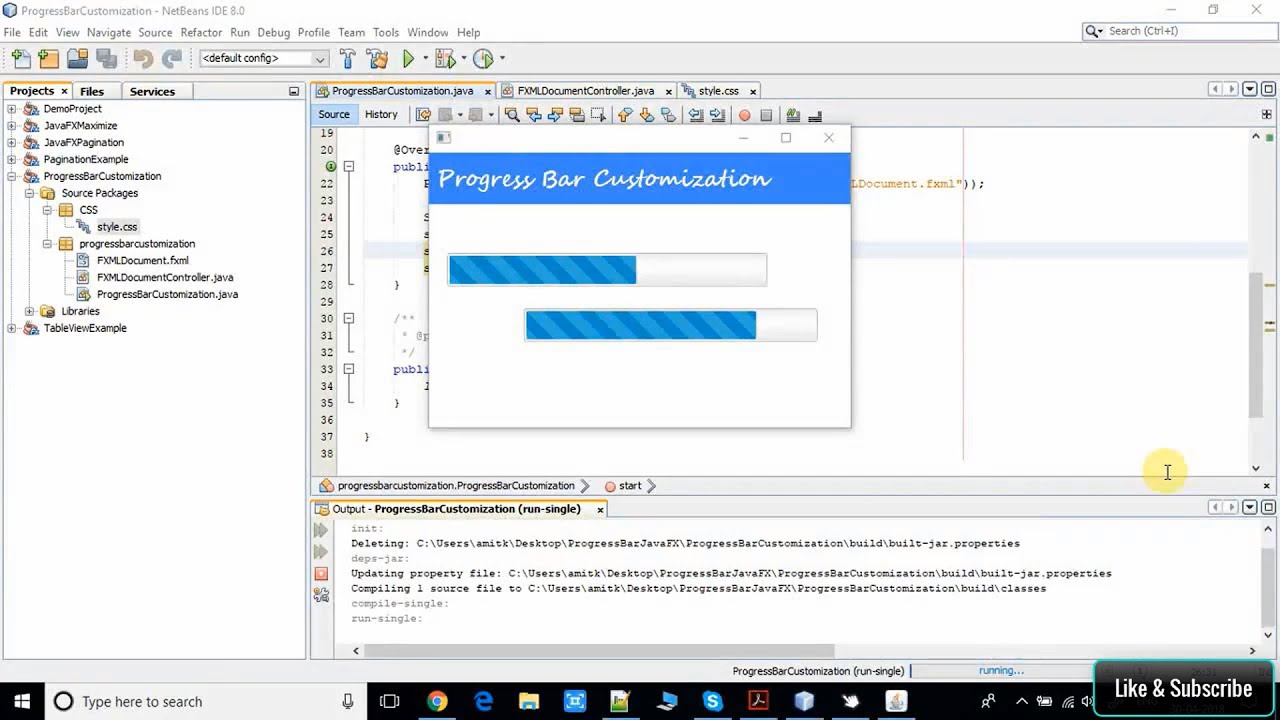Click the Next Bookmark icon
1280x720 pixels.
647,115
